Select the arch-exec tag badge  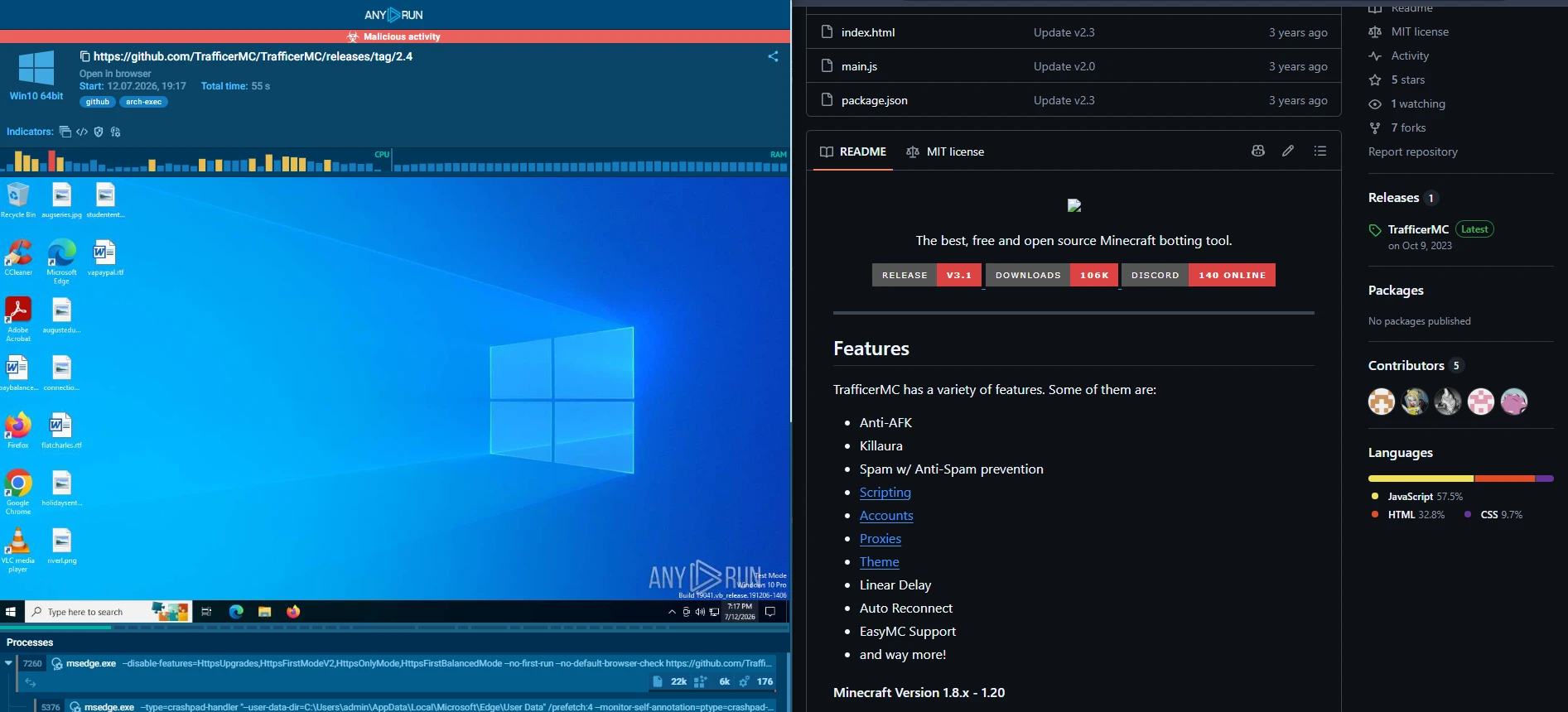pos(143,102)
